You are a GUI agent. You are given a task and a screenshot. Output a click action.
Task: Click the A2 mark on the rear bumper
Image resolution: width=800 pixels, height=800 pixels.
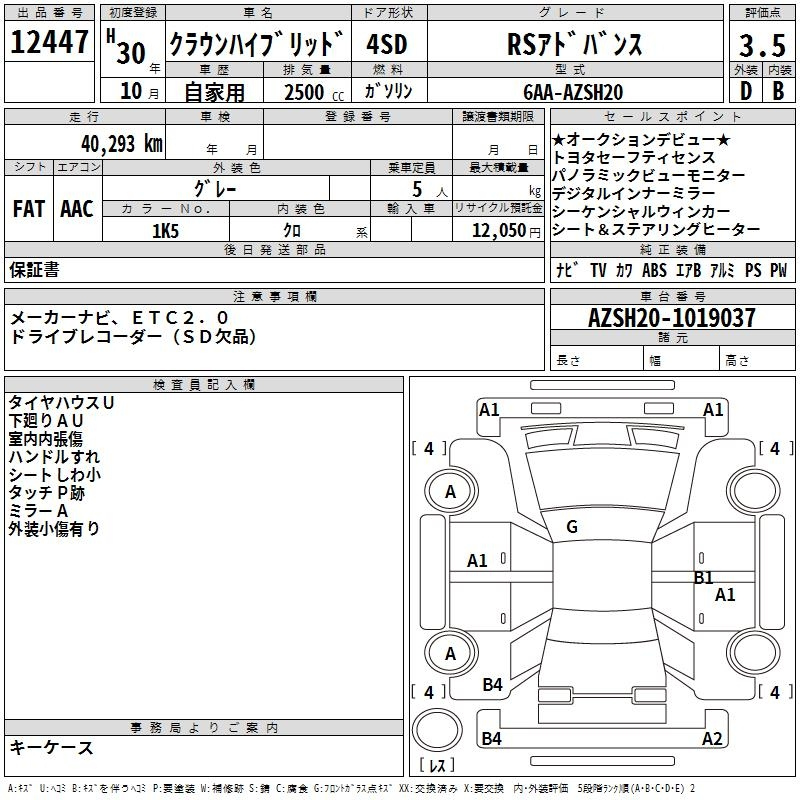tap(712, 739)
